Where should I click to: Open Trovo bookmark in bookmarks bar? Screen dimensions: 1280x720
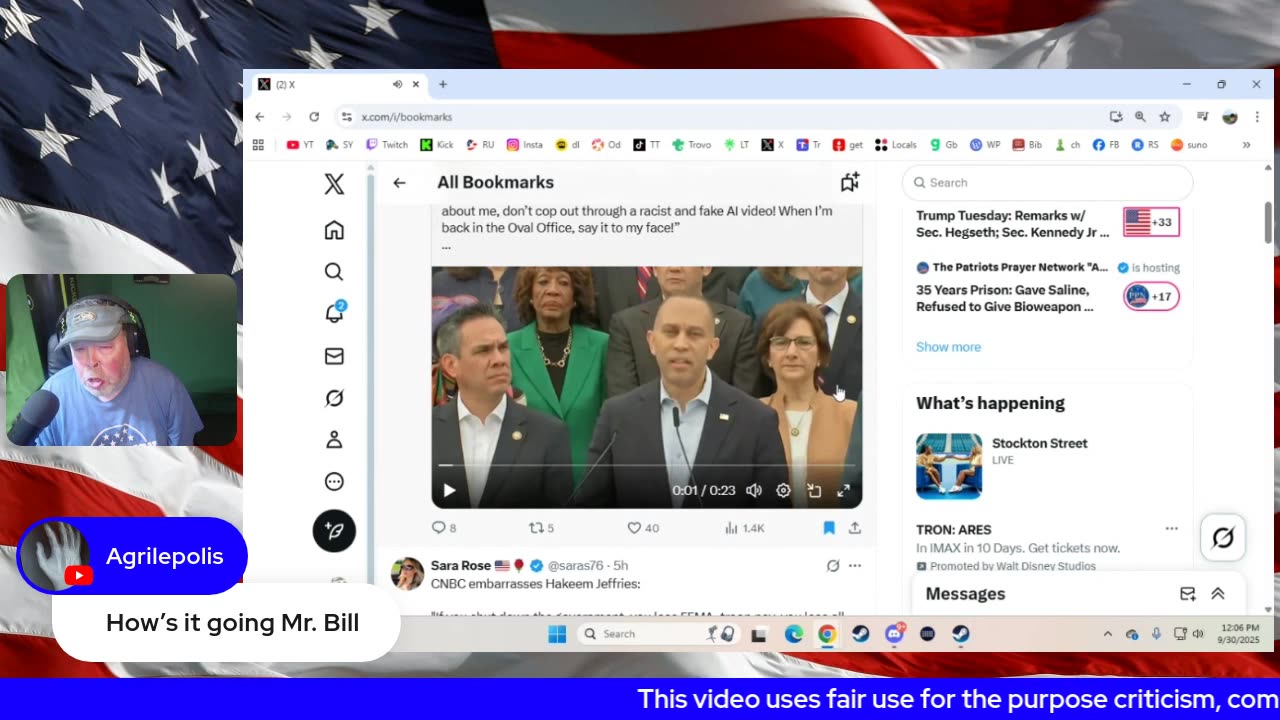pyautogui.click(x=692, y=145)
